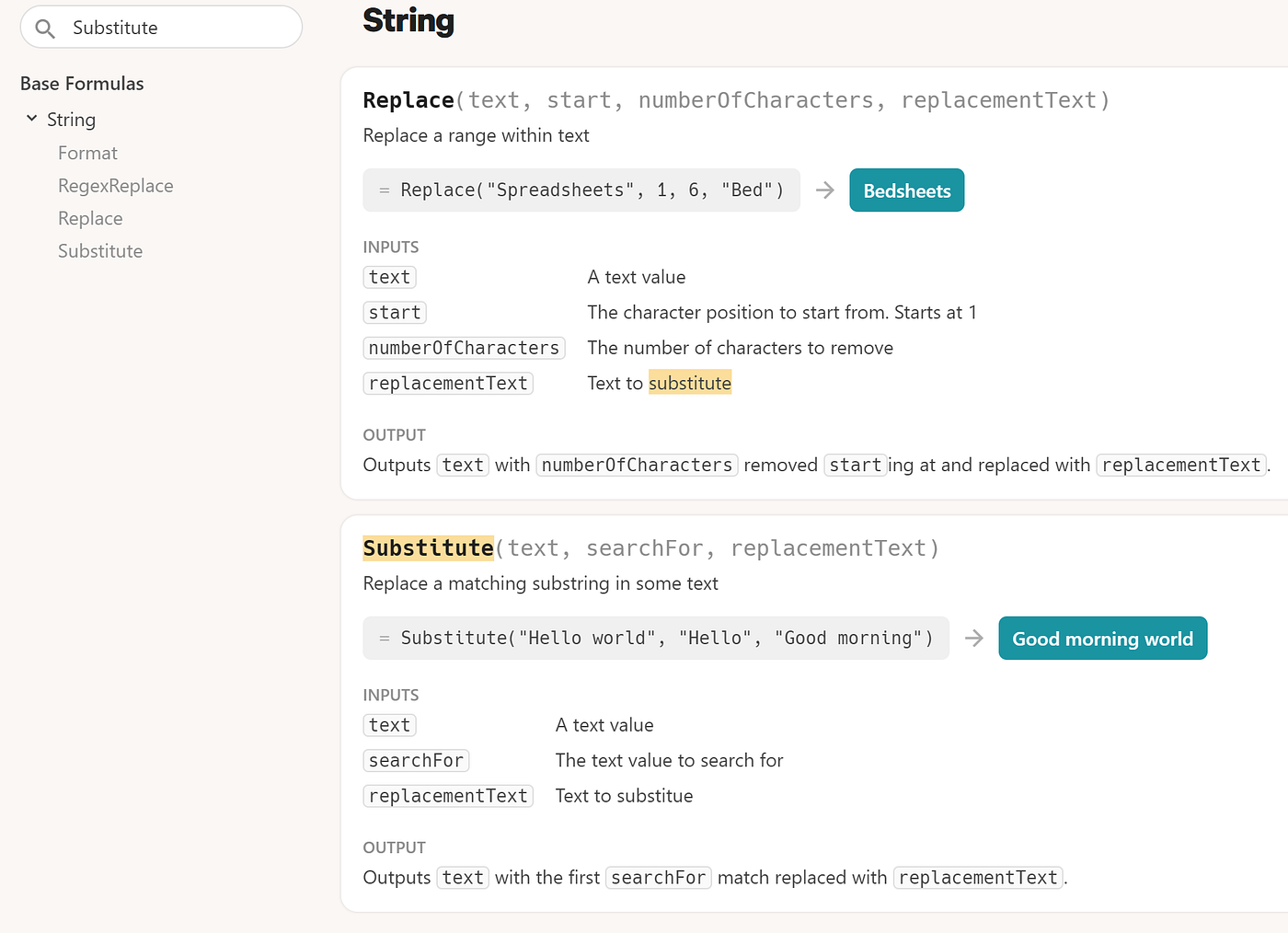Click searchFor tag in Substitute output sentence
This screenshot has width=1288, height=933.
click(x=659, y=878)
